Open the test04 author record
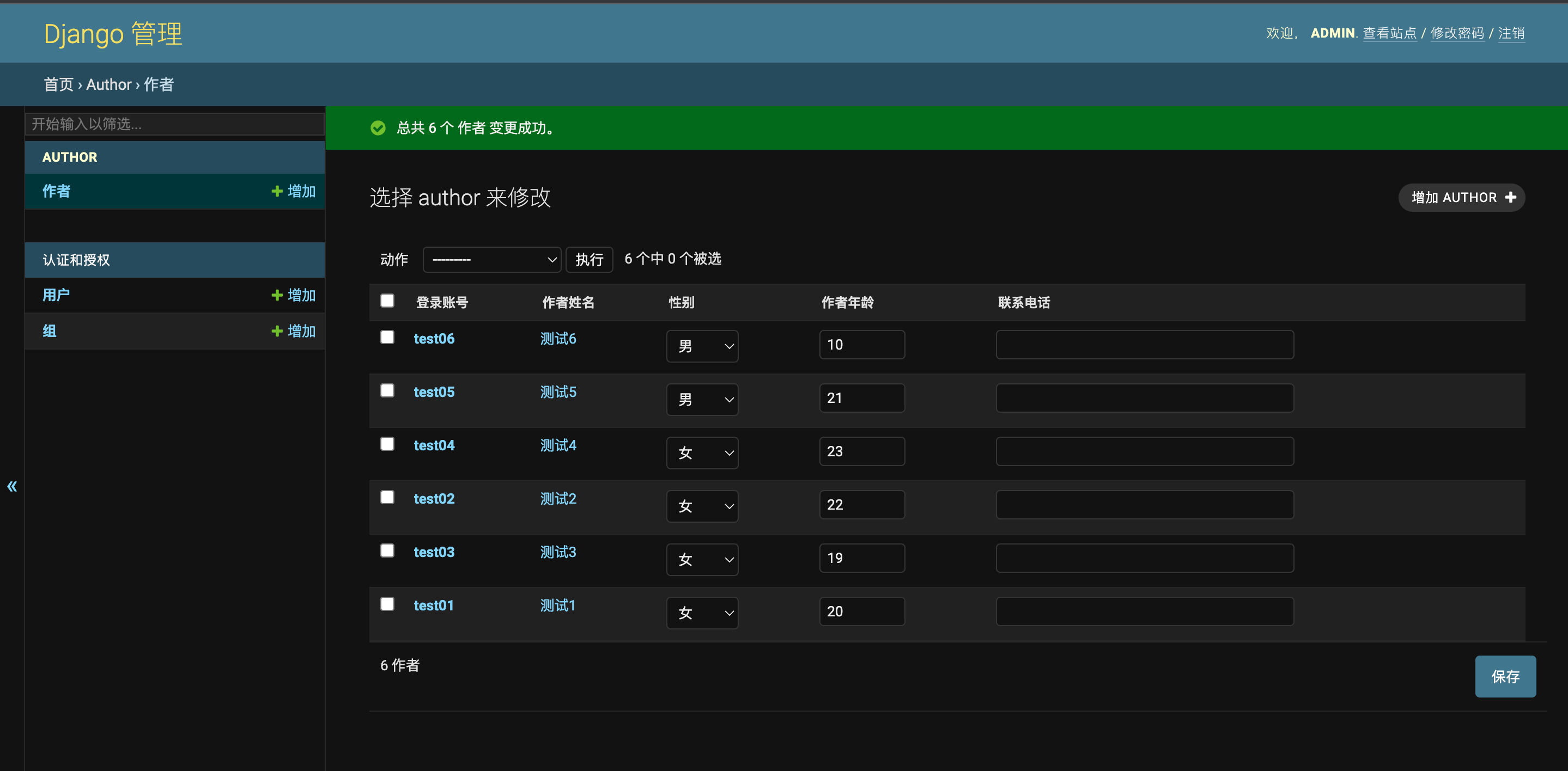Screen dimensions: 1568x771 pyautogui.click(x=434, y=445)
